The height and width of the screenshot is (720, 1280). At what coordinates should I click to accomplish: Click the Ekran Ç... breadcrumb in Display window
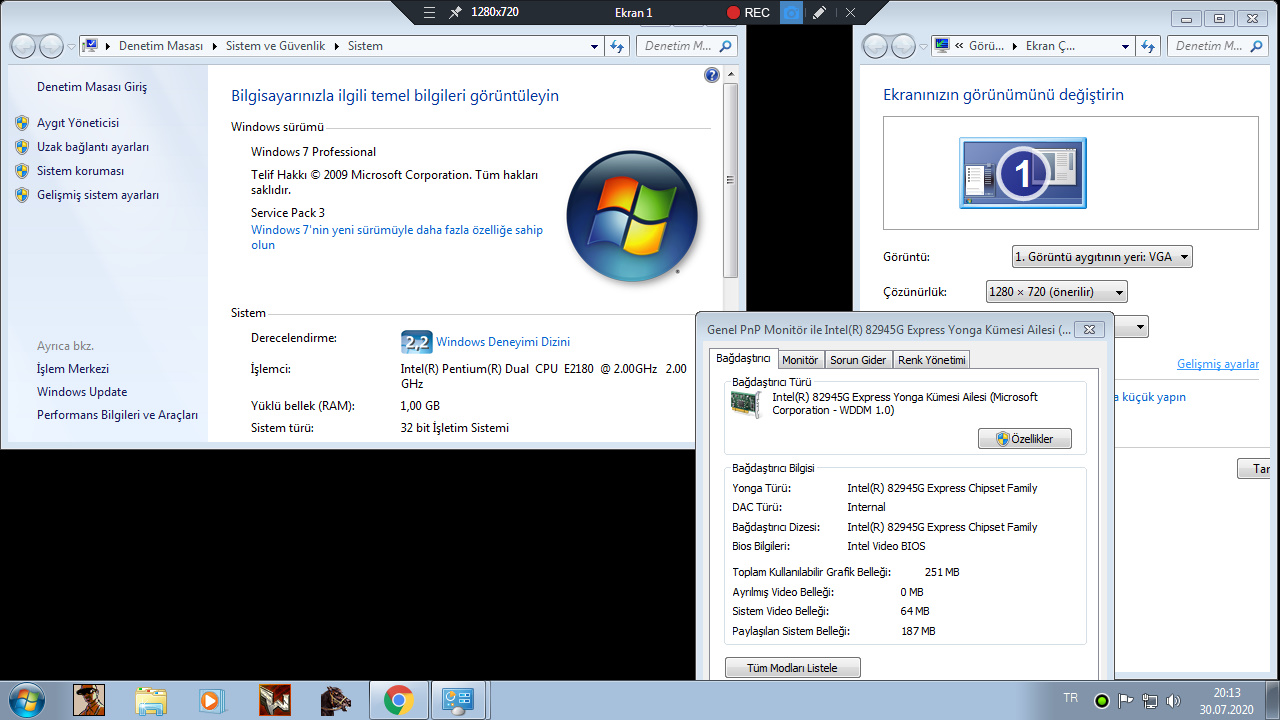[1050, 46]
